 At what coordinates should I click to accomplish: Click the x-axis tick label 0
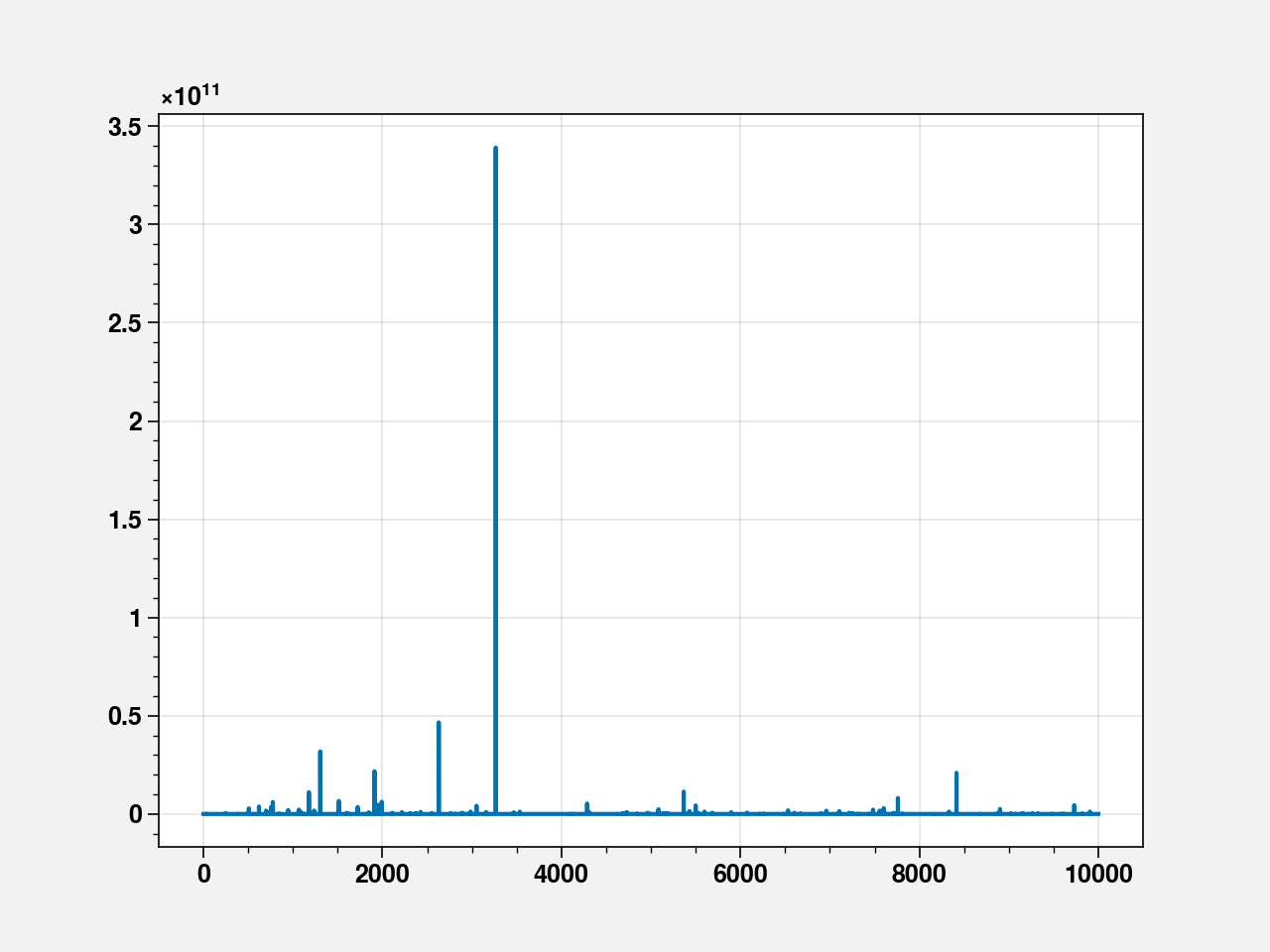(203, 874)
